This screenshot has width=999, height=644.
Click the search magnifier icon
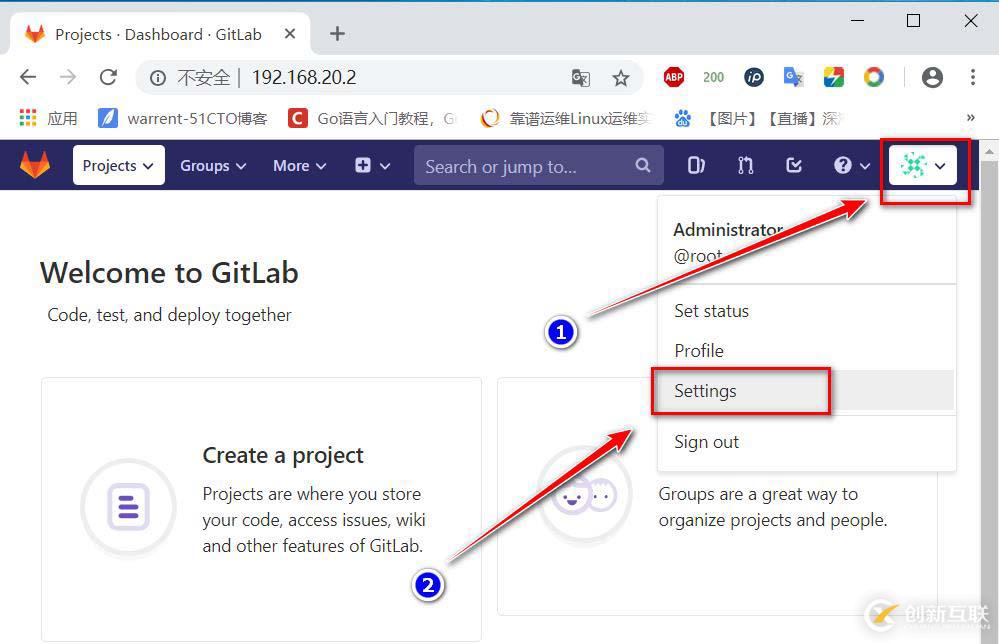tap(643, 166)
